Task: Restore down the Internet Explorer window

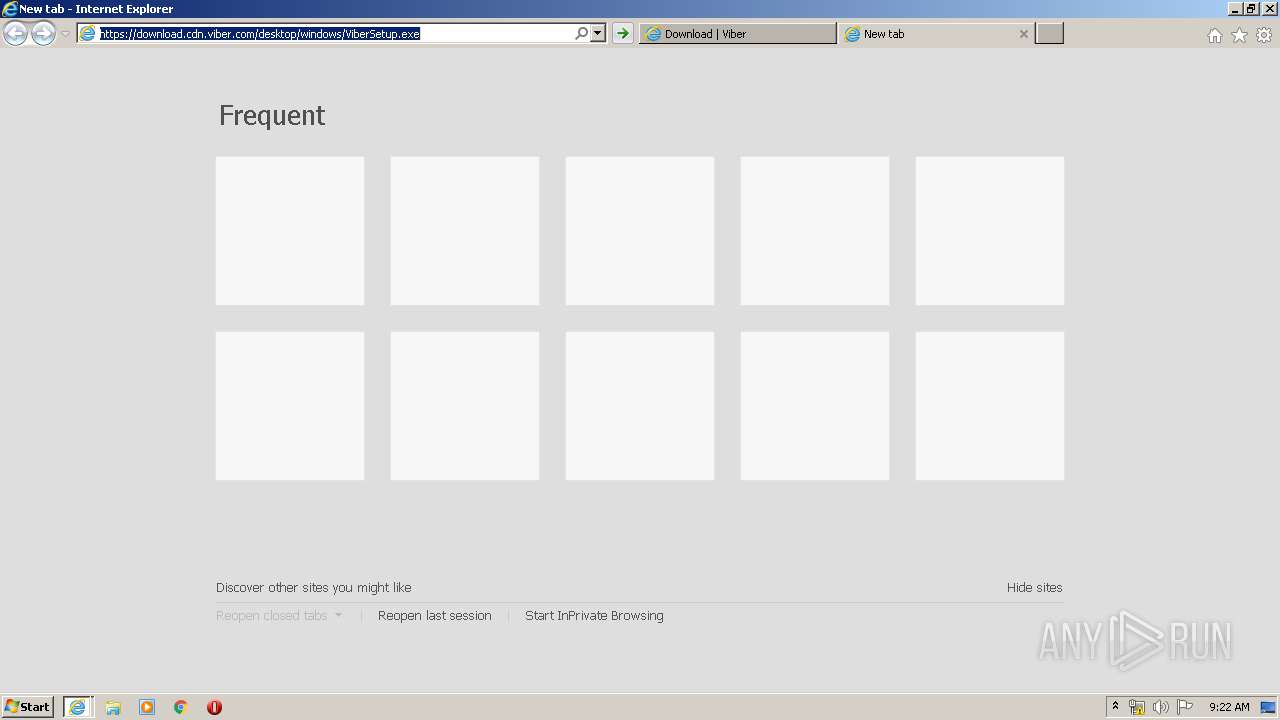Action: (1250, 8)
